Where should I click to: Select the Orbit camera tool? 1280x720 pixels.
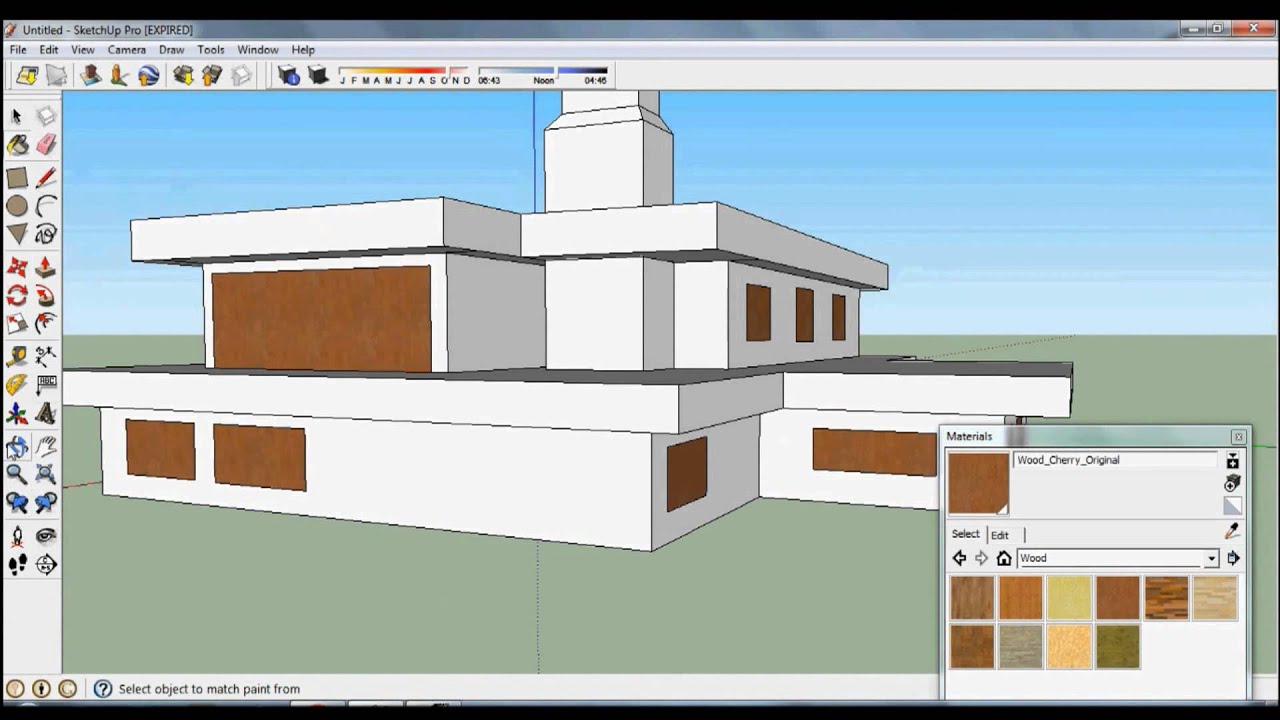point(17,447)
